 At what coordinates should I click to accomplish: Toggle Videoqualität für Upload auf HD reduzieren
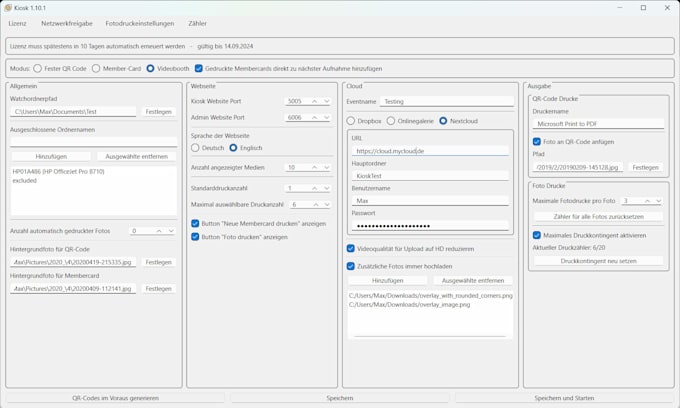351,249
